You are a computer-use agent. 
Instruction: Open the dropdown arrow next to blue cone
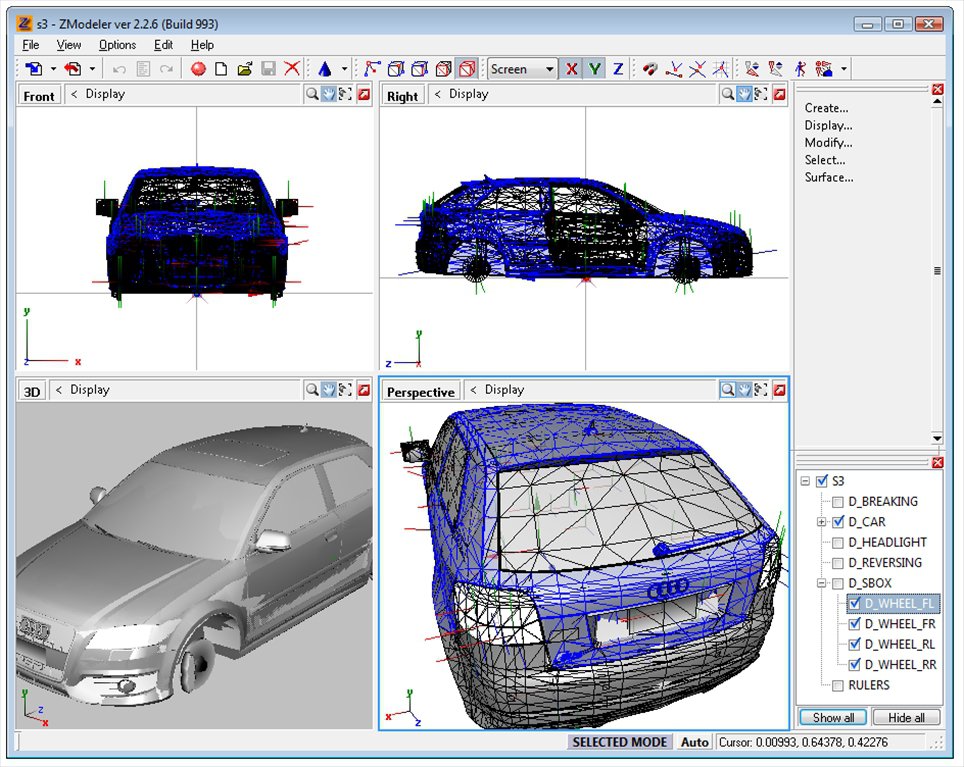pyautogui.click(x=344, y=69)
